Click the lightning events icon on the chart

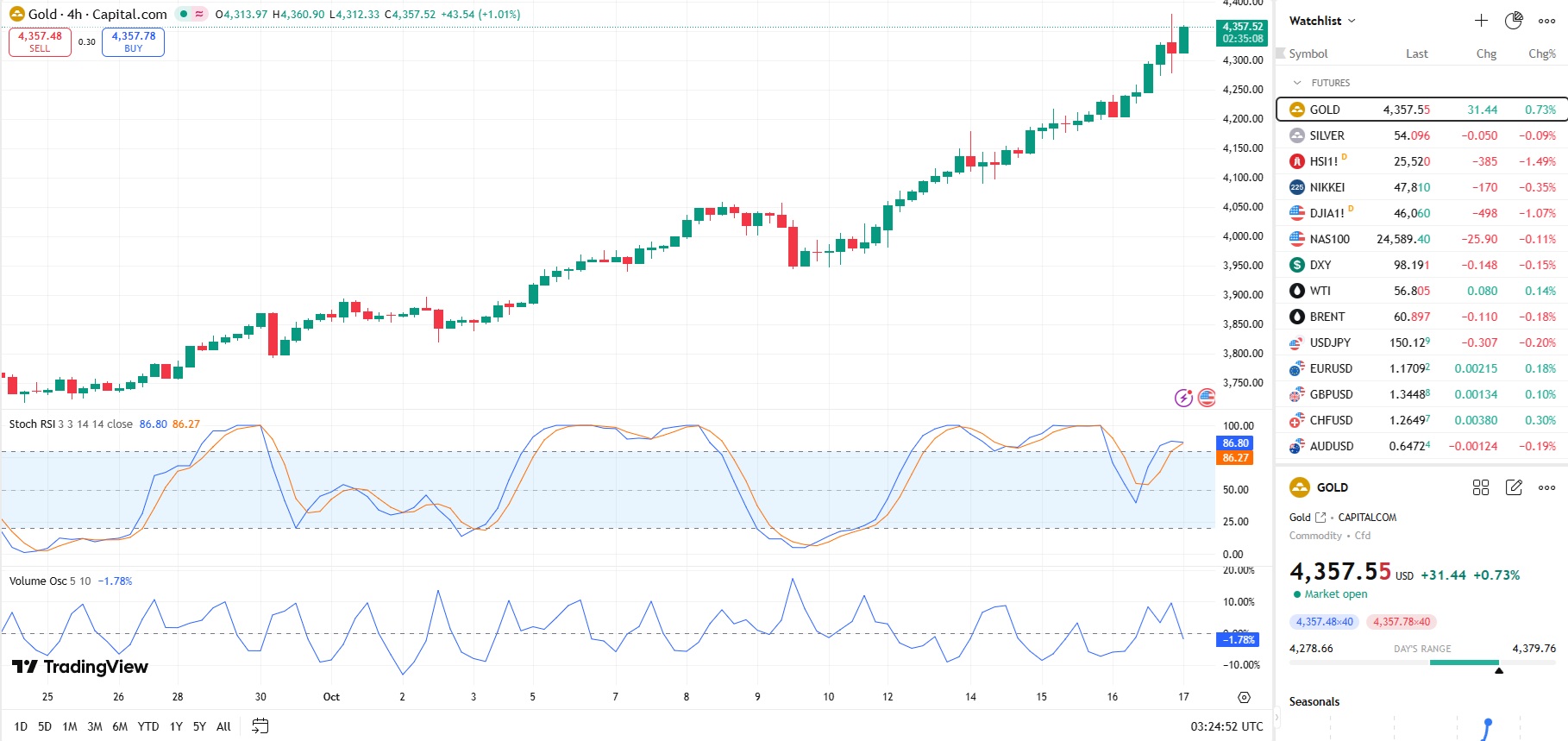1183,398
